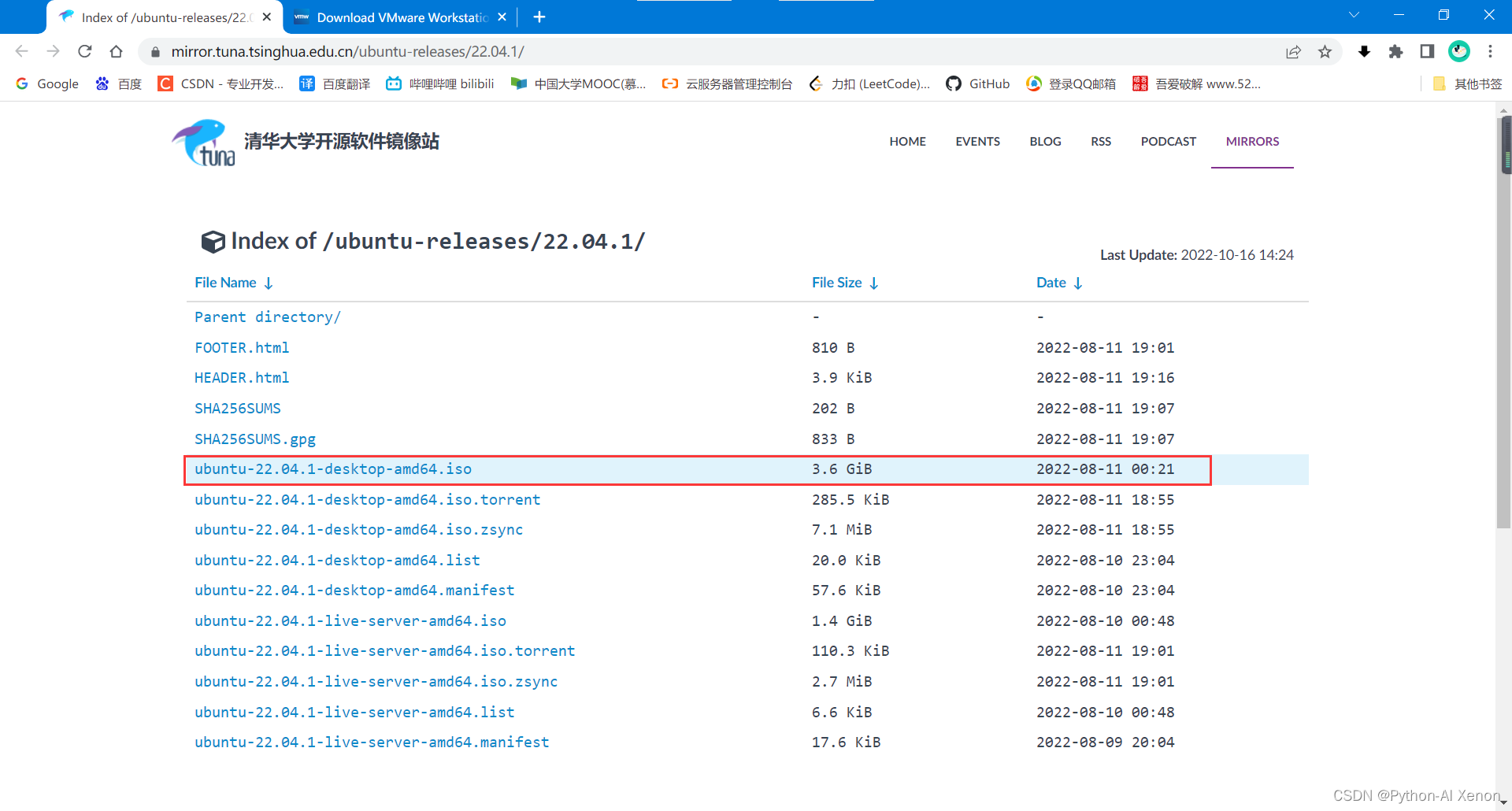Expand 其他书签 bookmarks folder
Screen dimensions: 1512x811
tap(1467, 83)
